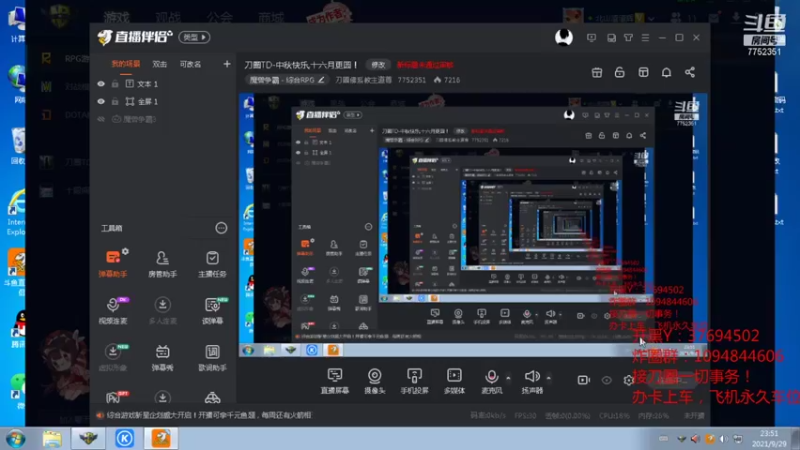Open the 多人连麦 download tool
The width and height of the screenshot is (800, 450).
click(162, 310)
